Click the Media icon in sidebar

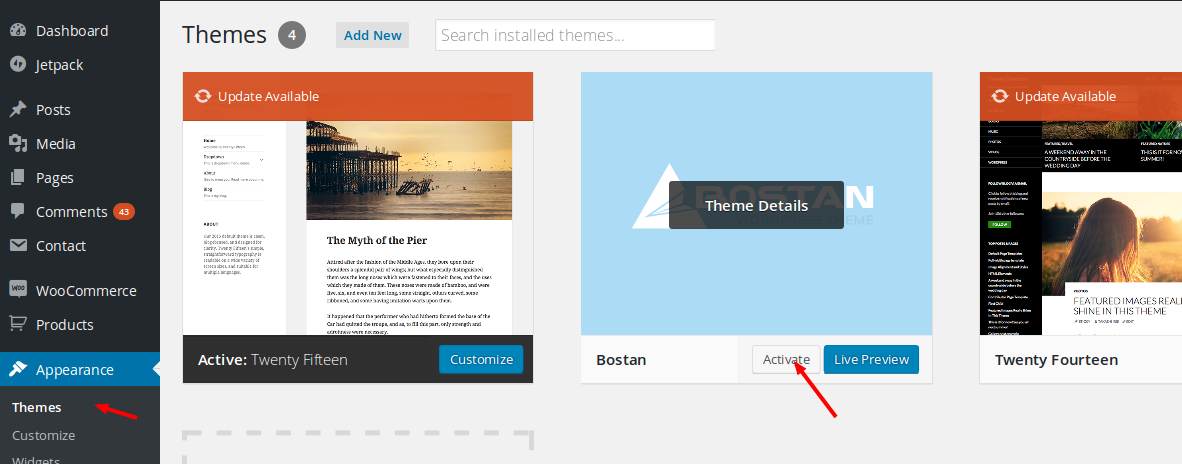pyautogui.click(x=18, y=144)
